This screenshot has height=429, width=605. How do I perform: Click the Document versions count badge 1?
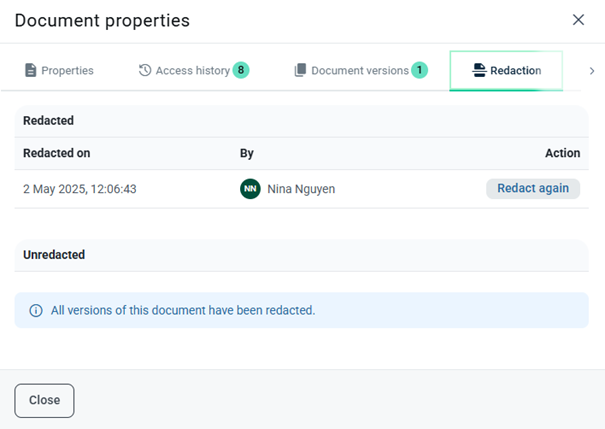420,70
